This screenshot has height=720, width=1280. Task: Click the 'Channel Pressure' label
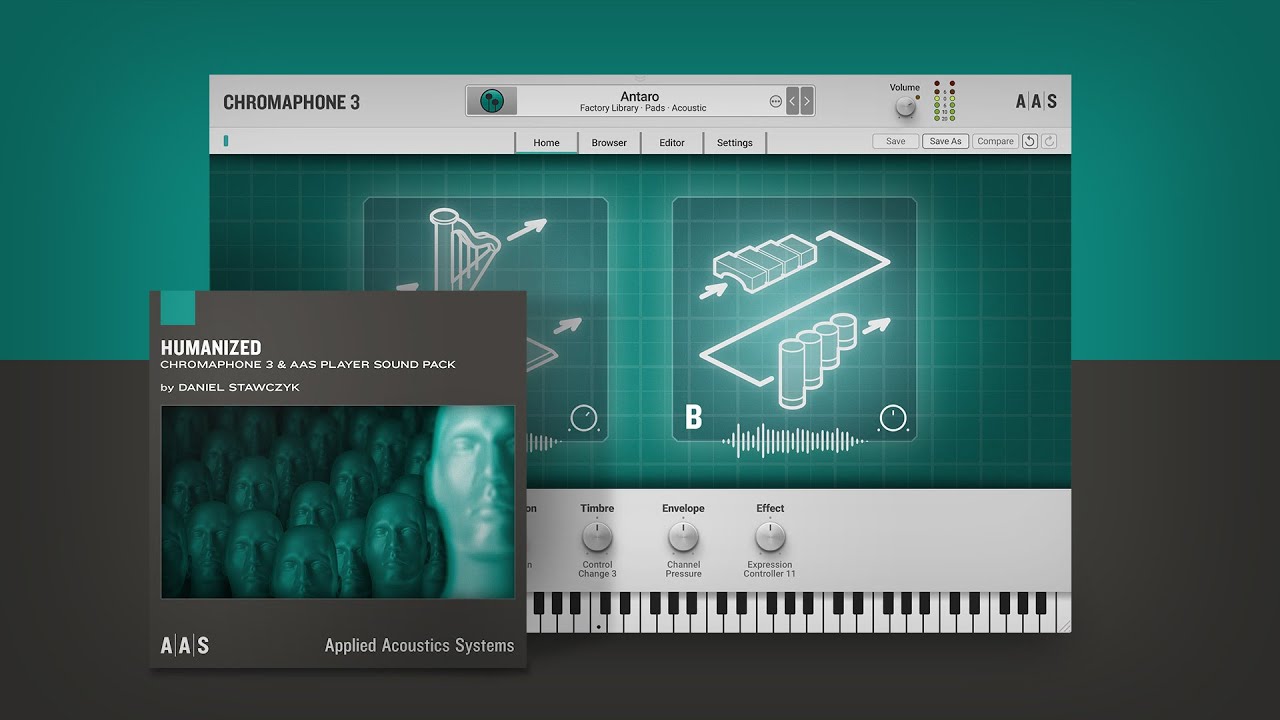pyautogui.click(x=683, y=569)
